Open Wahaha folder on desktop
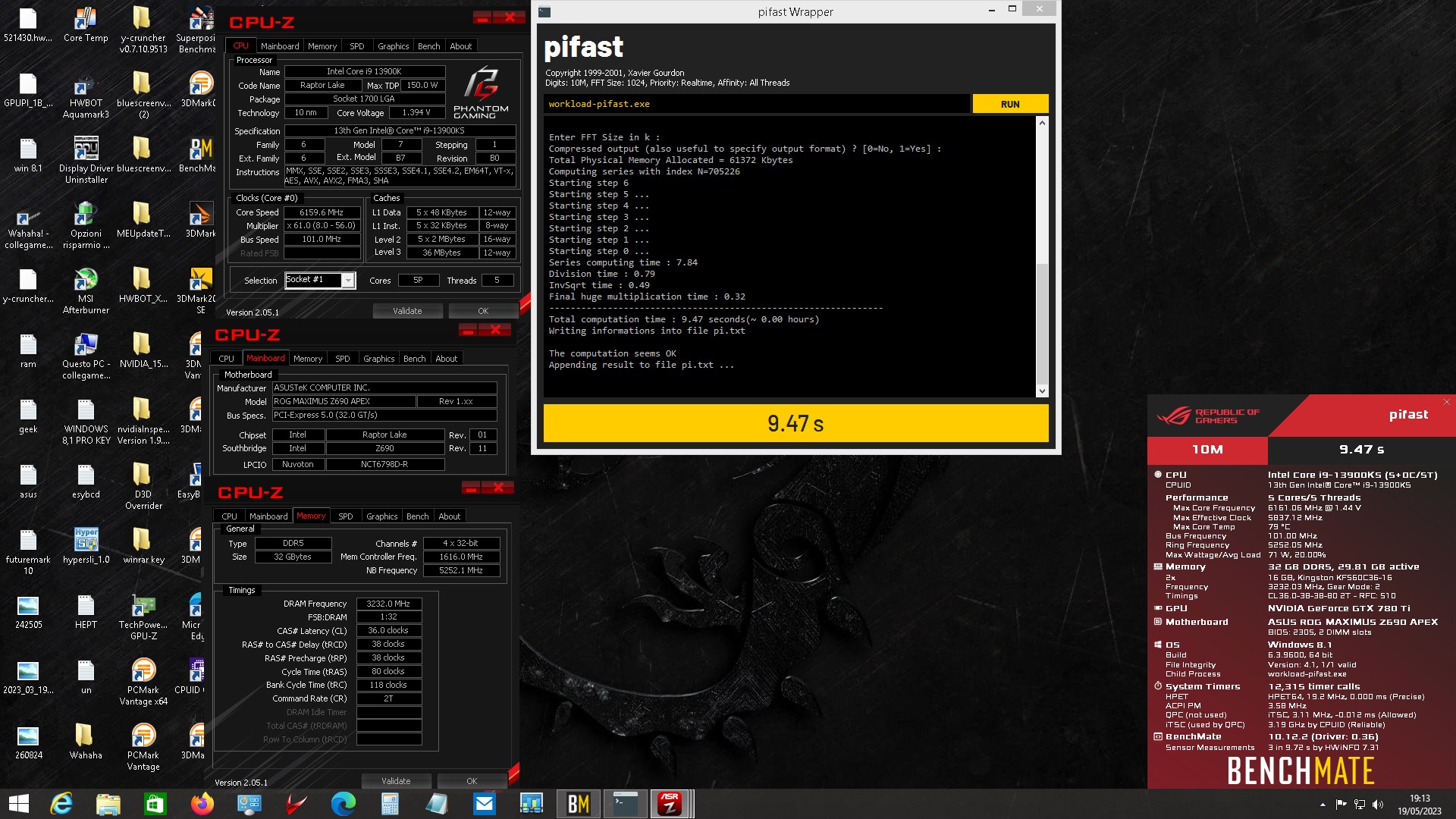 [x=86, y=742]
